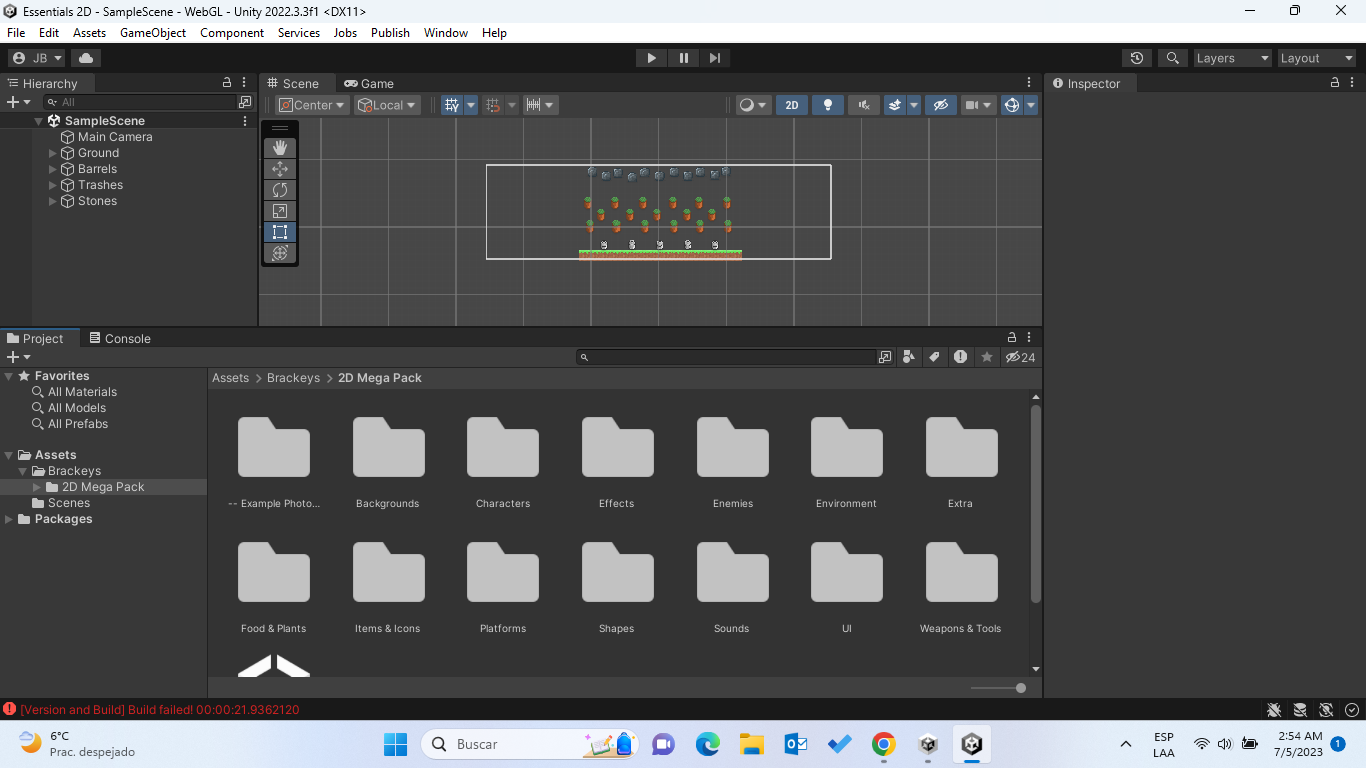Open the Characters folder in 2D Mega Pack

click(x=502, y=447)
